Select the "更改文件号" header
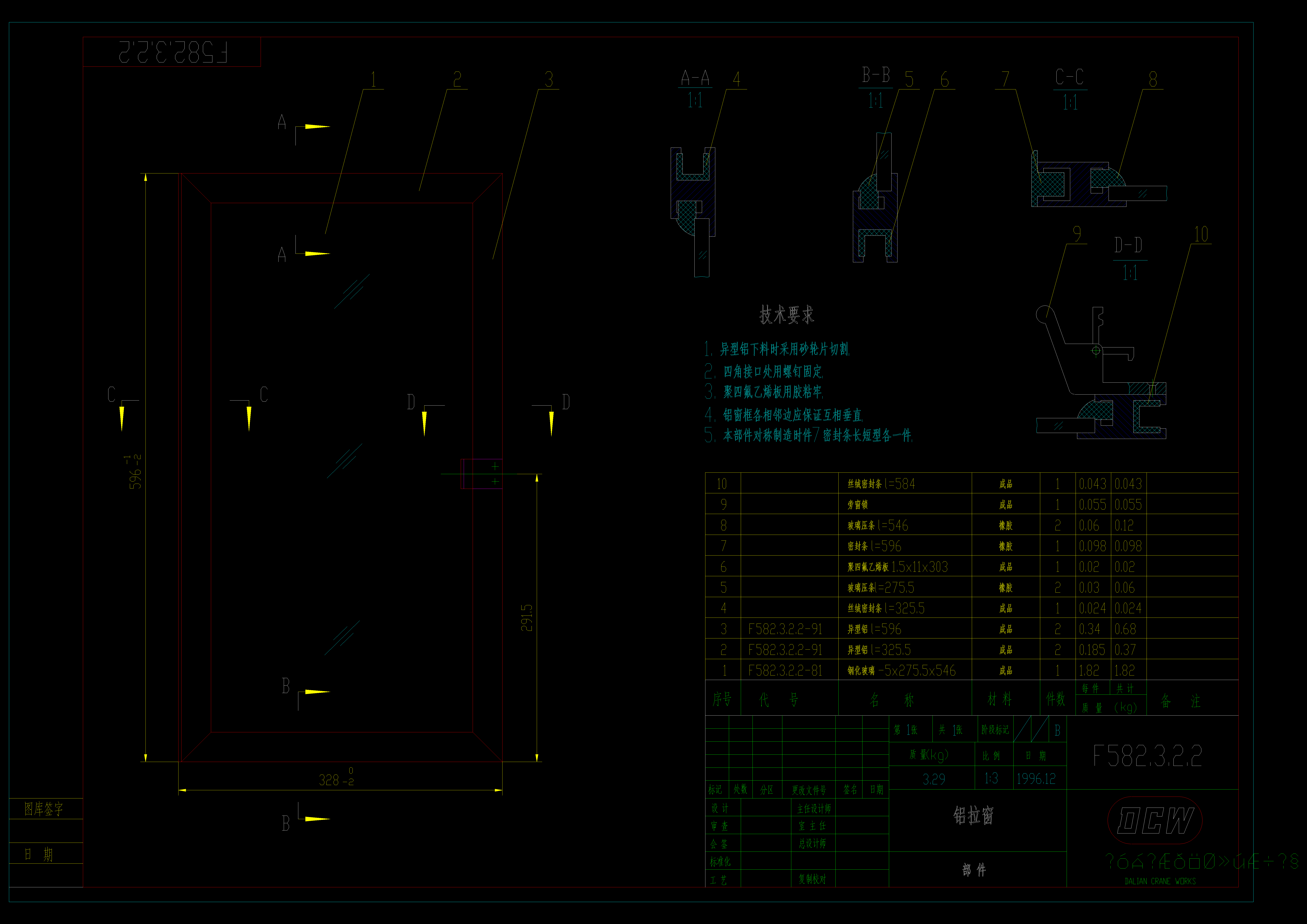The width and height of the screenshot is (1307, 924). tap(809, 790)
